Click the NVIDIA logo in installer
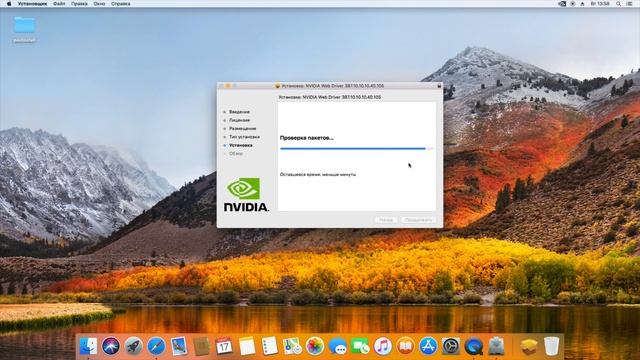This screenshot has height=360, width=640. pyautogui.click(x=246, y=194)
